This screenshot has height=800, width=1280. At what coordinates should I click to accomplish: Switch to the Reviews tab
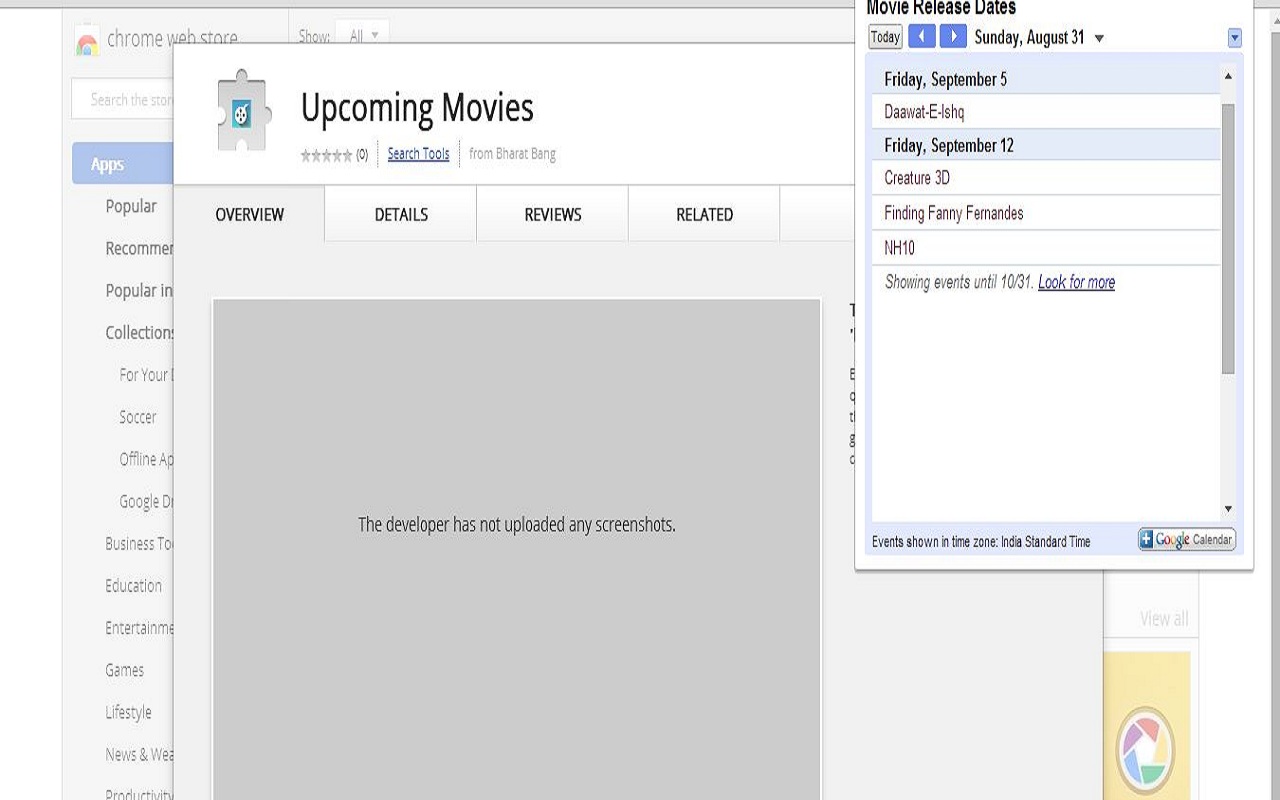(552, 213)
